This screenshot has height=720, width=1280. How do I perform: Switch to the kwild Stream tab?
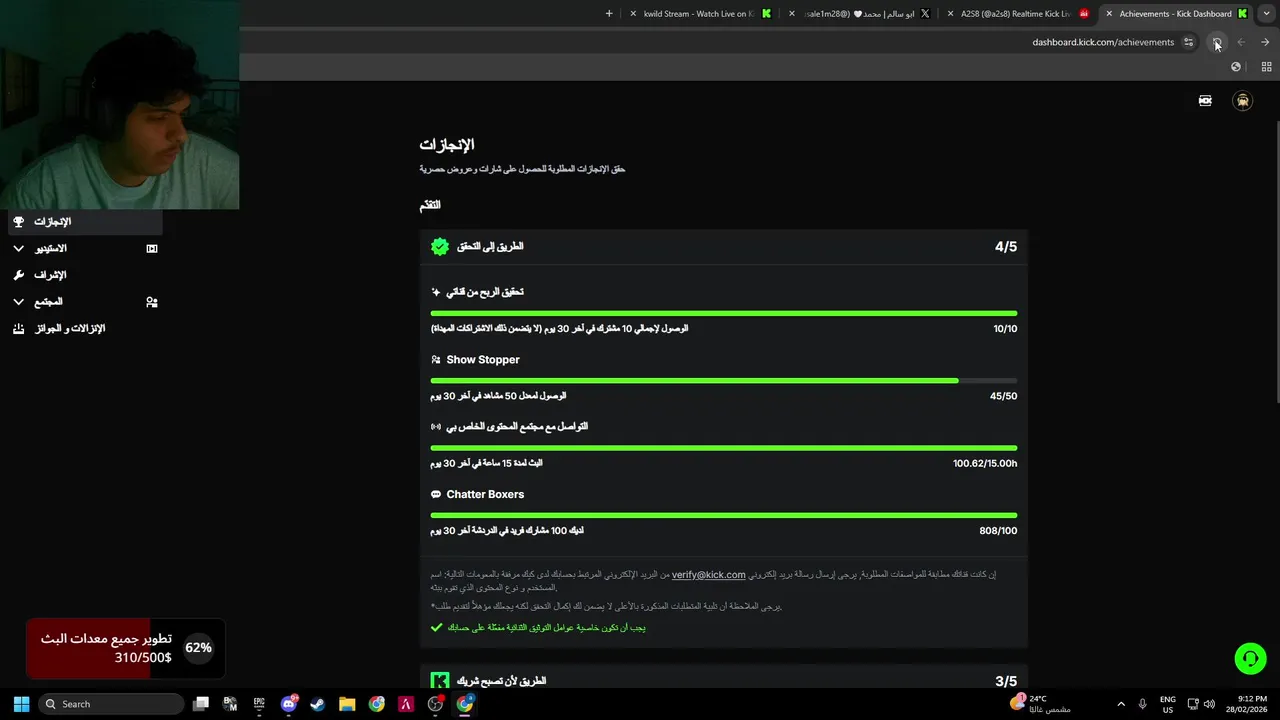pyautogui.click(x=698, y=14)
